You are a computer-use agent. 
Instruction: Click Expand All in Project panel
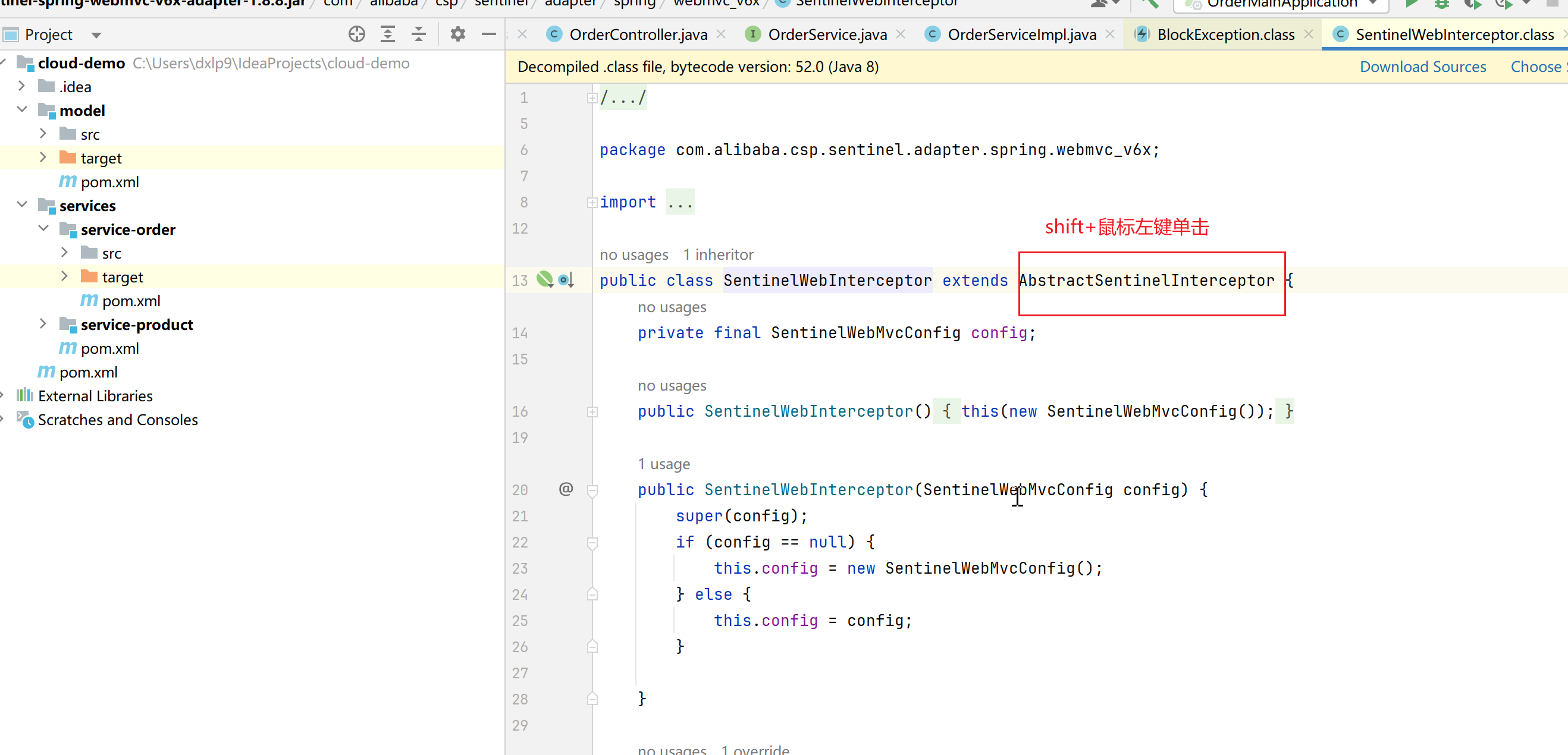388,34
